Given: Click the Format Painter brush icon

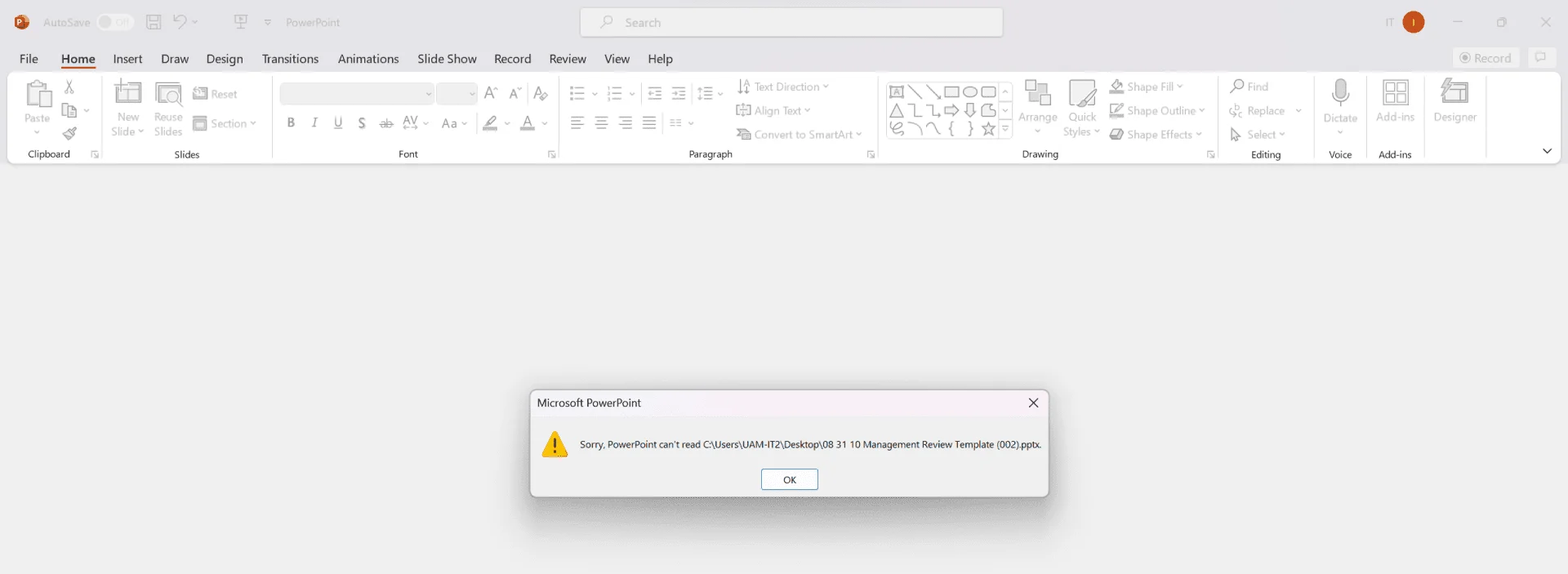Looking at the screenshot, I should coord(69,133).
